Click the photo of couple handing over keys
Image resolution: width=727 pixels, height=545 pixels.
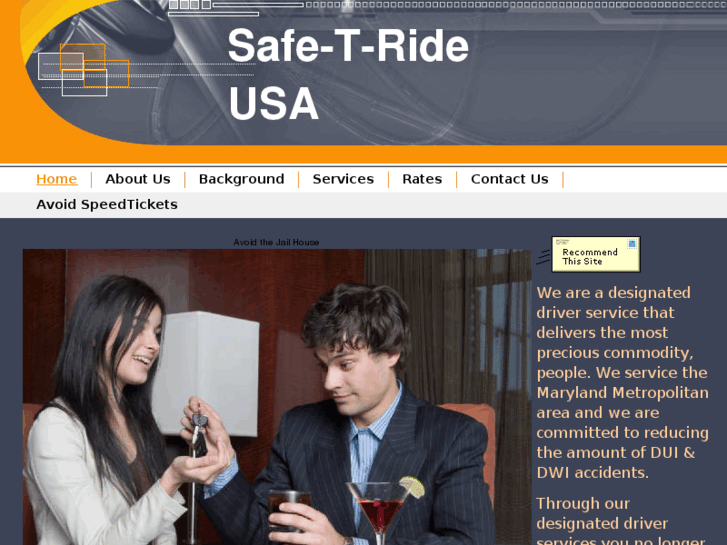277,397
